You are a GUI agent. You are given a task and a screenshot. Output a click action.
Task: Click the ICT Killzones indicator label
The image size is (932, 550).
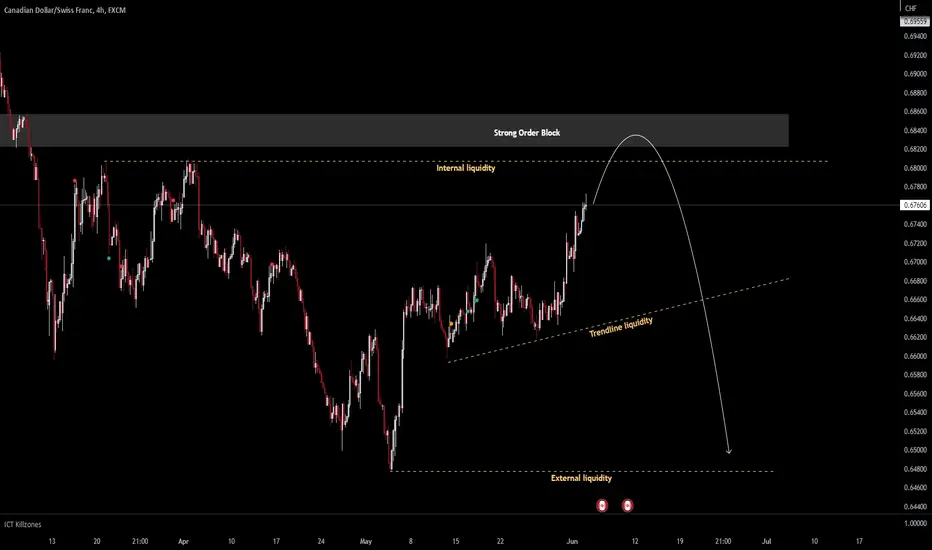(23, 524)
